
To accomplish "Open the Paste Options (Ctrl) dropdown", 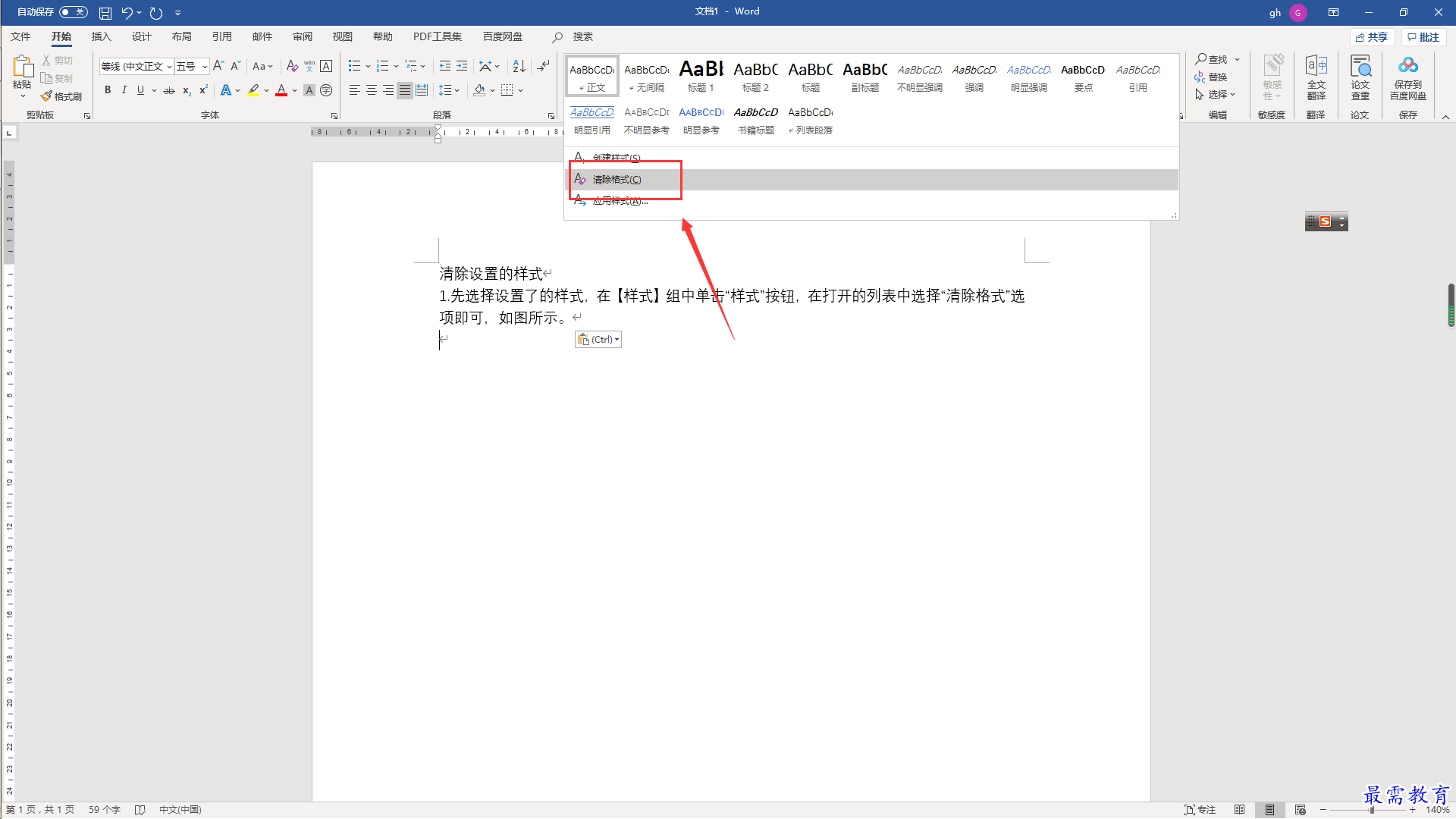I will (x=598, y=340).
